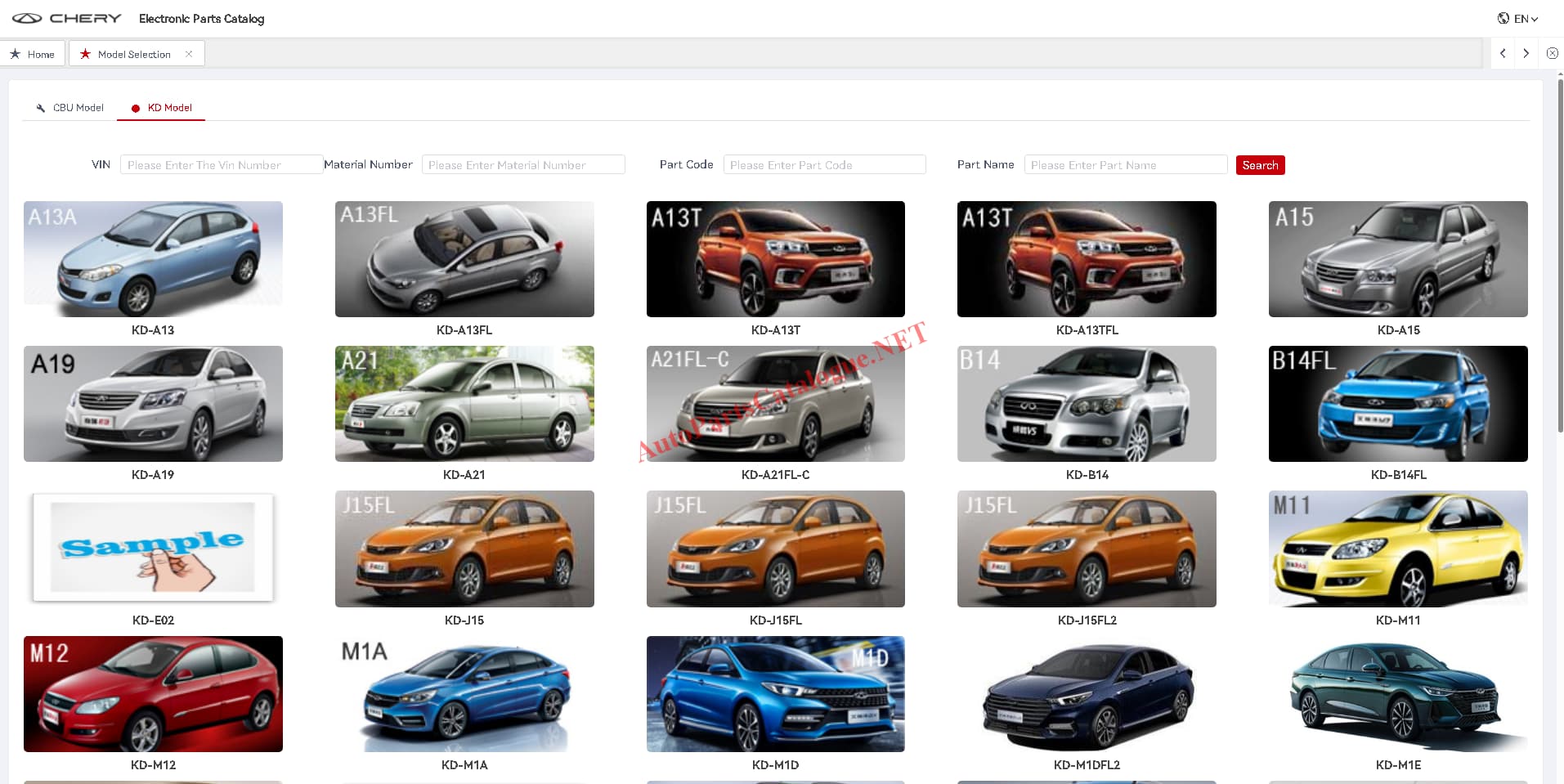Open the KD-M1DFL2 model thumbnail
This screenshot has width=1564, height=784.
click(1087, 694)
